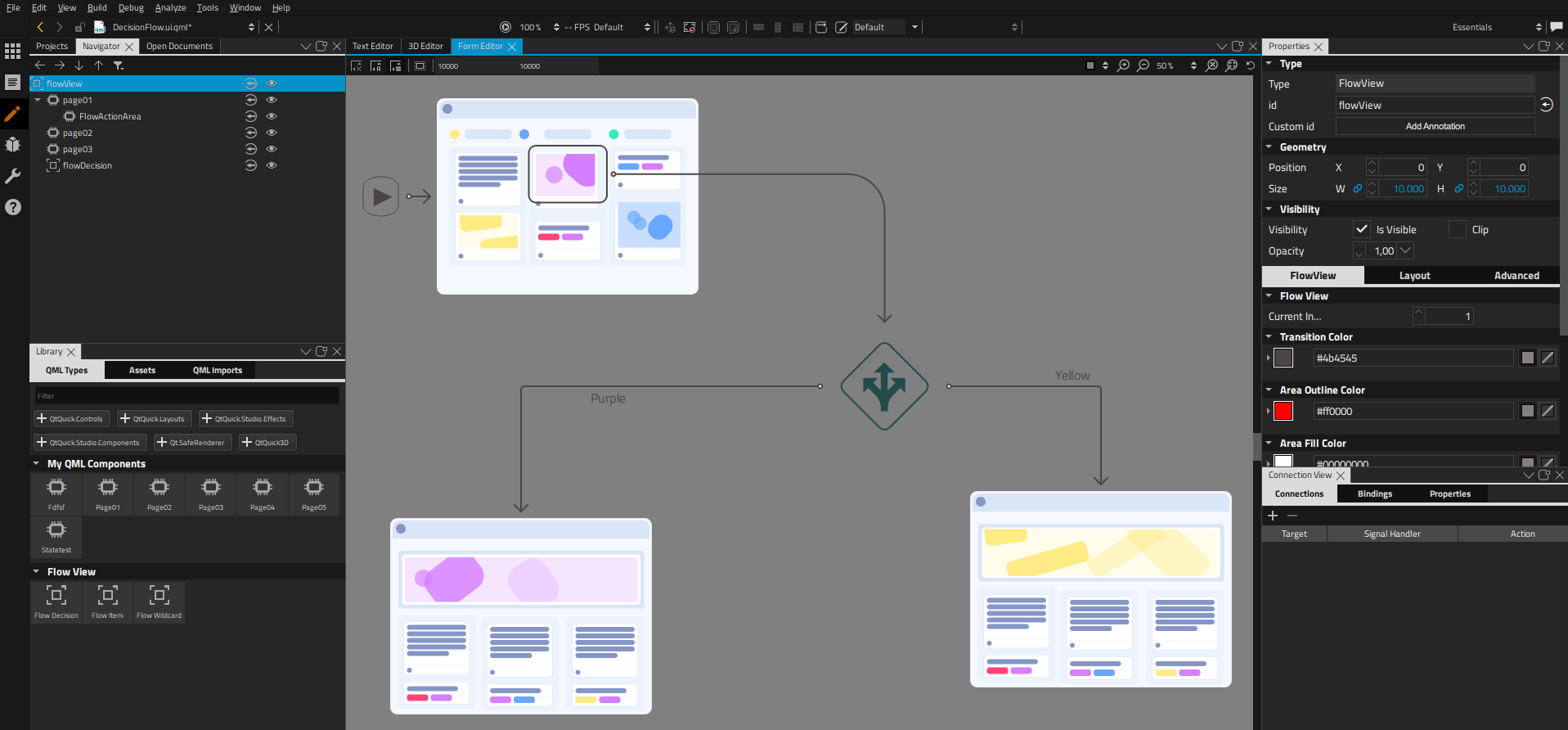Click the flow start play icon
The image size is (1568, 730).
point(380,196)
